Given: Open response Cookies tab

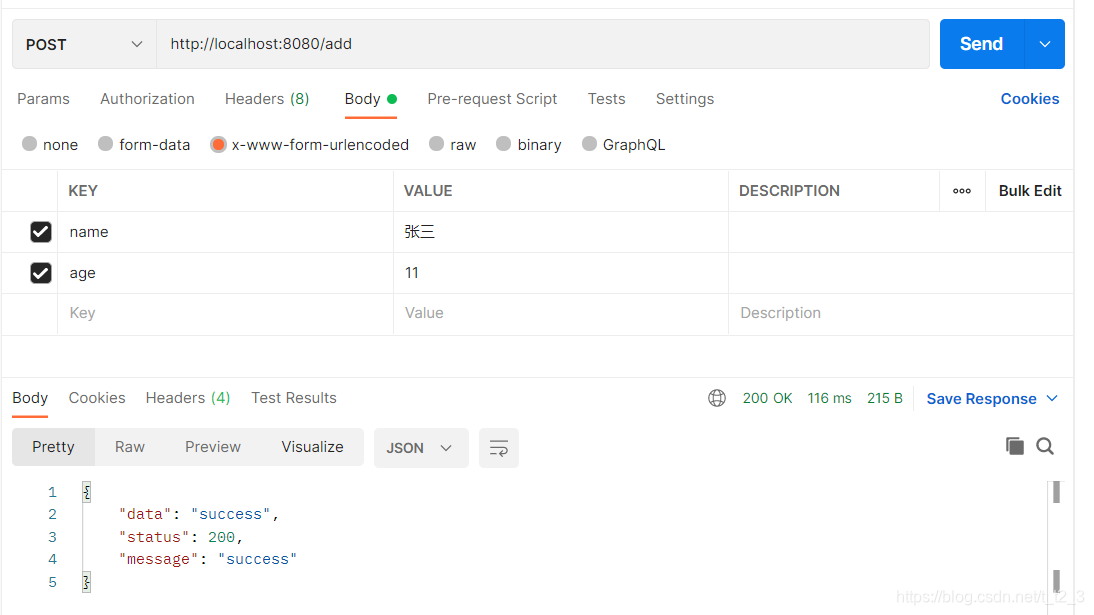Looking at the screenshot, I should pos(97,398).
